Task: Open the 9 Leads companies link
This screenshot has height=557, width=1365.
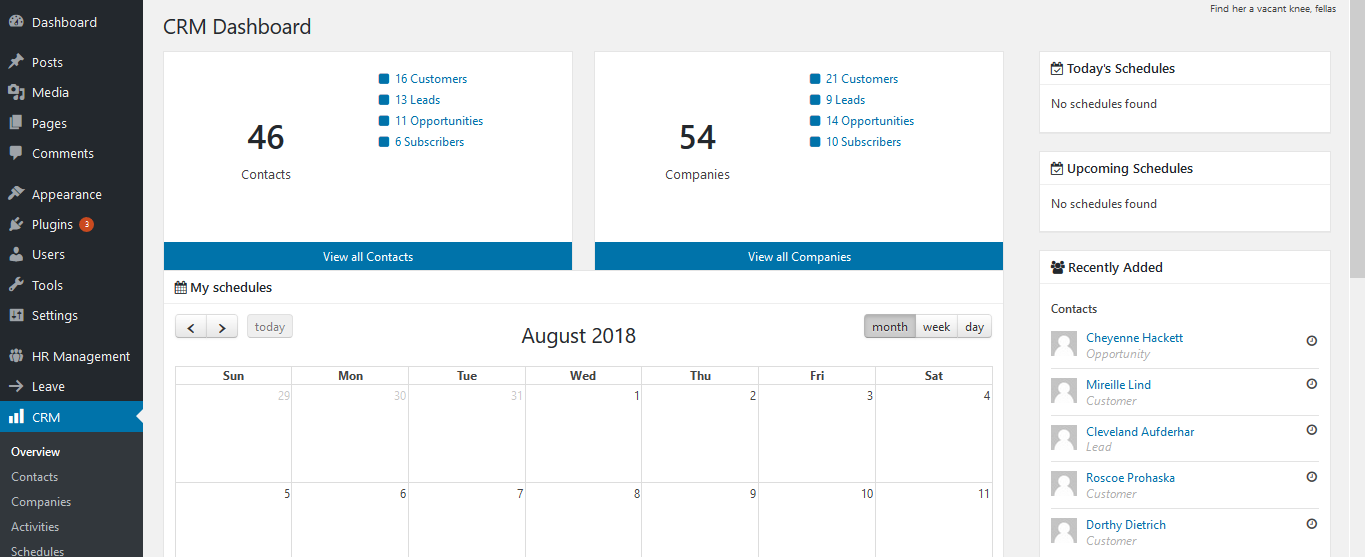Action: pyautogui.click(x=846, y=100)
